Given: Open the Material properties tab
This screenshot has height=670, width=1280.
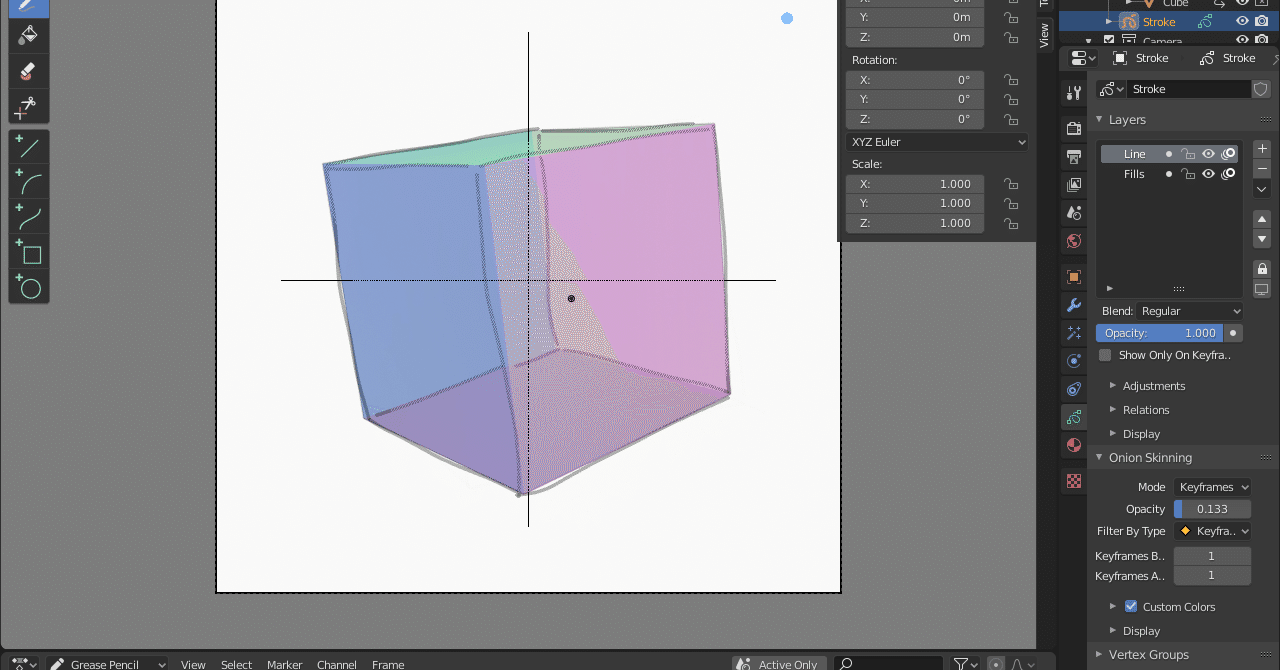Looking at the screenshot, I should (1073, 445).
